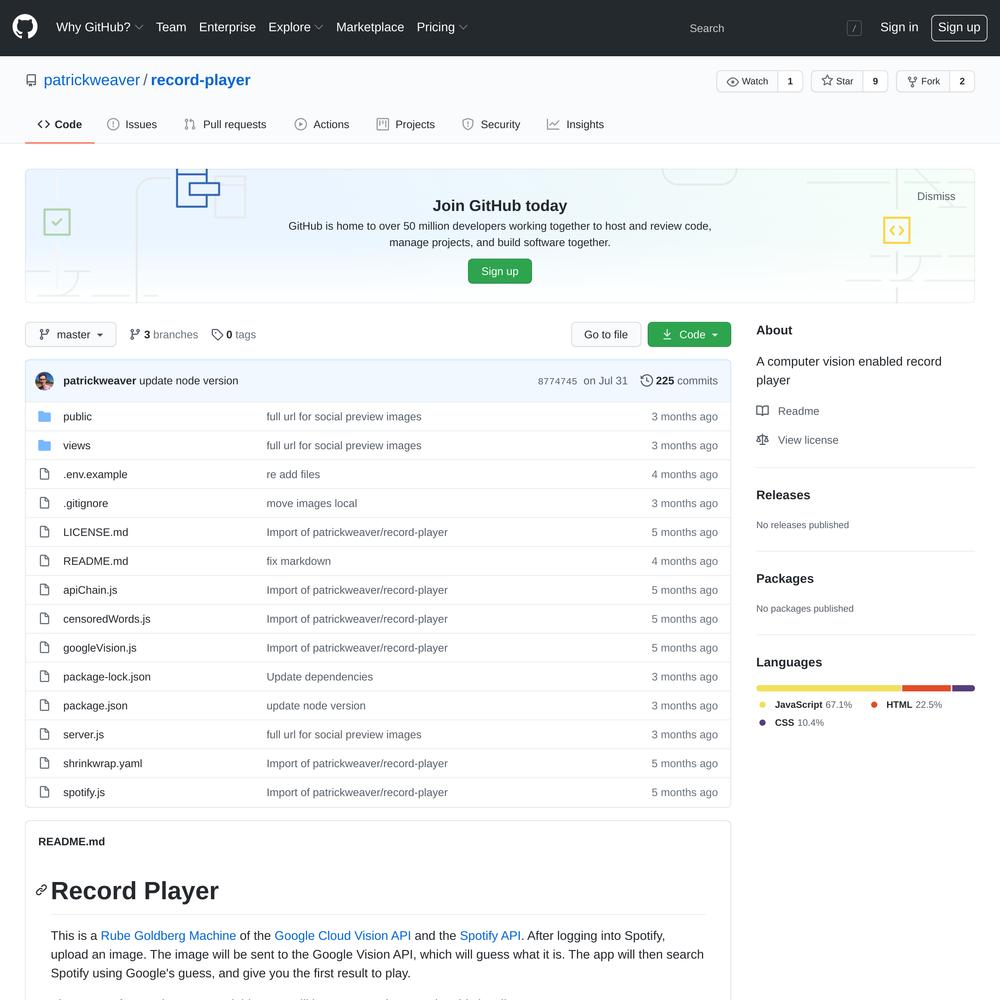This screenshot has height=1000, width=1000.
Task: Open commit hash 8774745
Action: coord(557,381)
